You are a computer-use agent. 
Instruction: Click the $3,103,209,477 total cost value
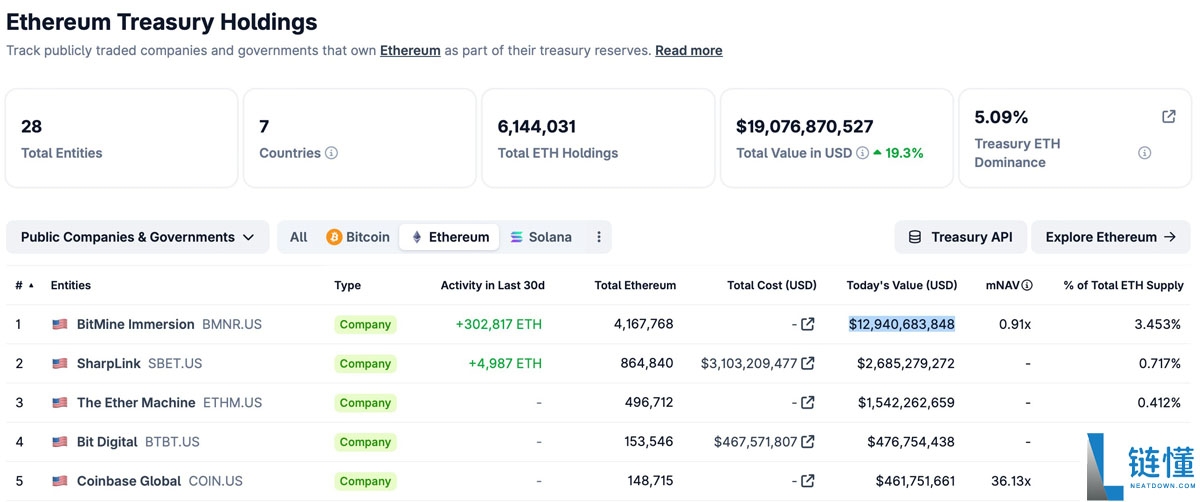(749, 363)
